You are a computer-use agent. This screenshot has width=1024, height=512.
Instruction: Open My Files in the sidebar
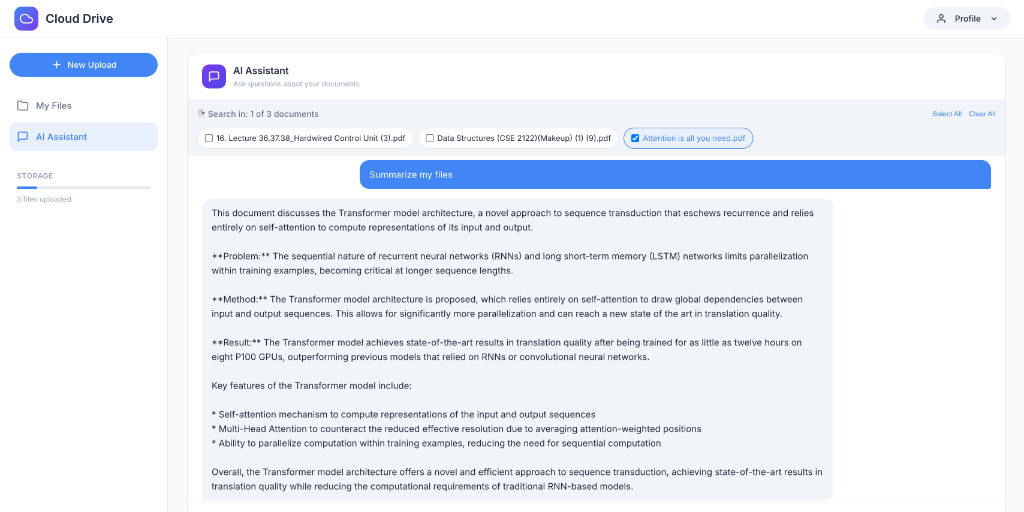point(54,106)
